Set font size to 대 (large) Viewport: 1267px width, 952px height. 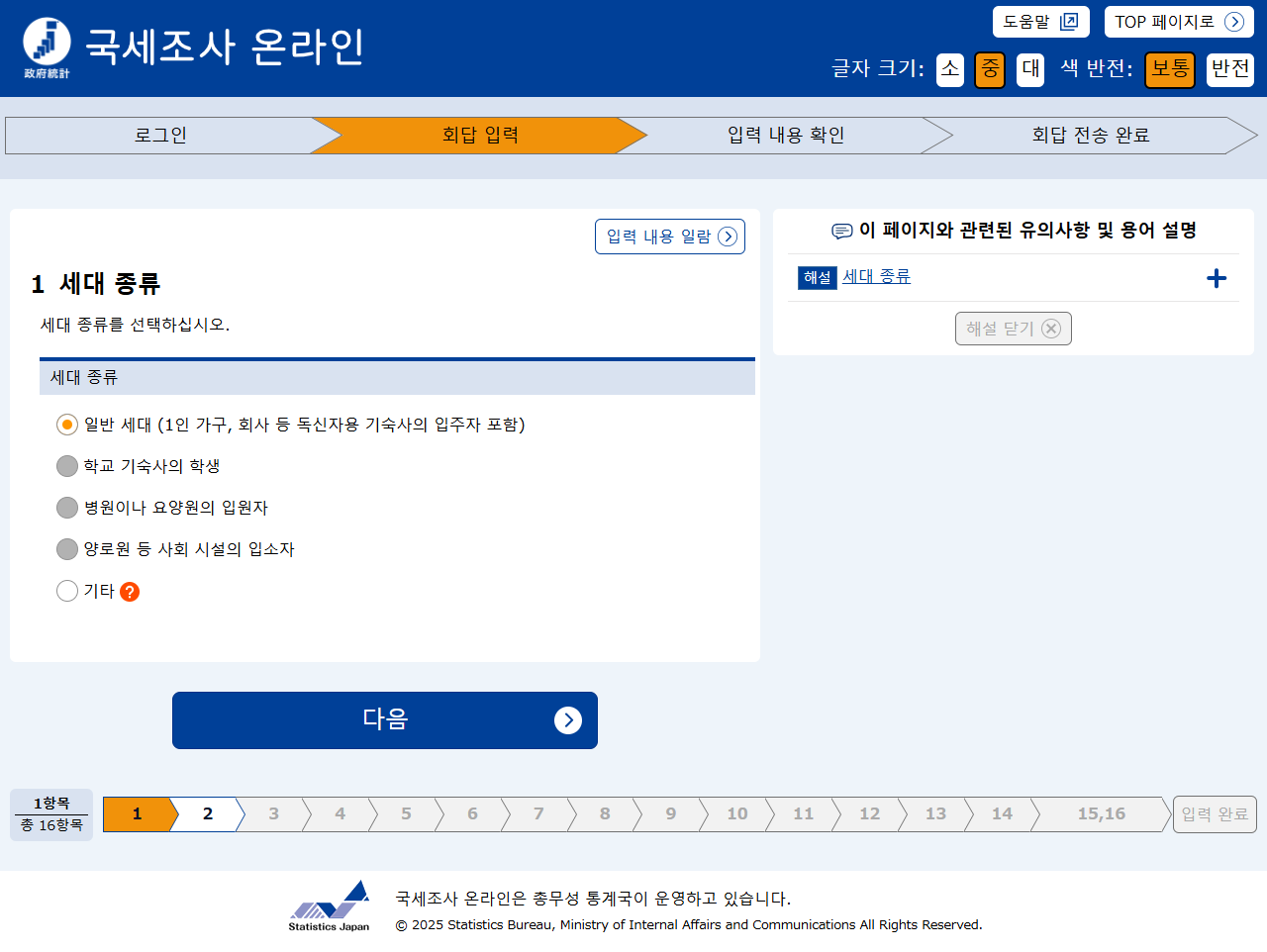click(x=1029, y=69)
